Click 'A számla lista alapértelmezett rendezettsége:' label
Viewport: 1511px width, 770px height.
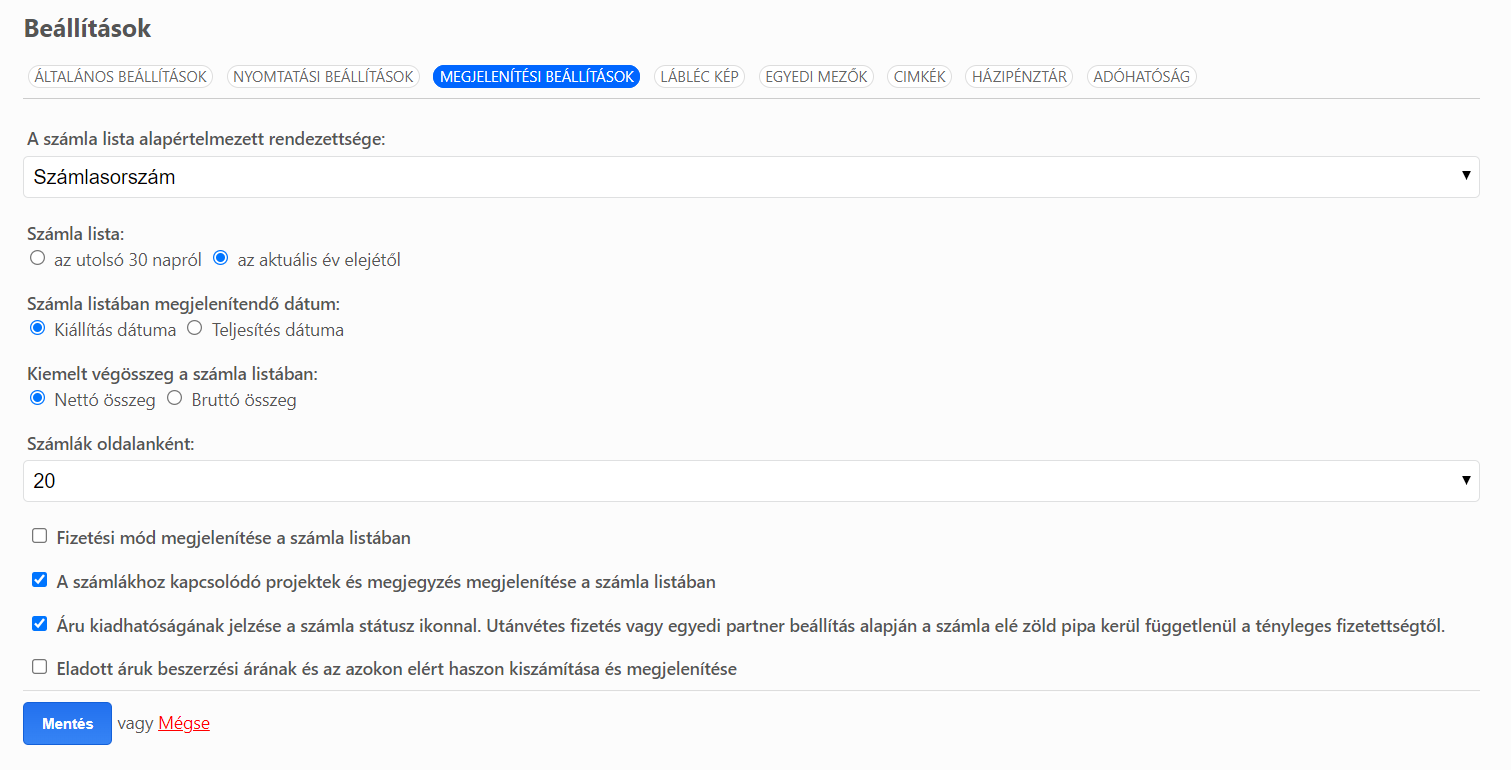click(x=206, y=140)
